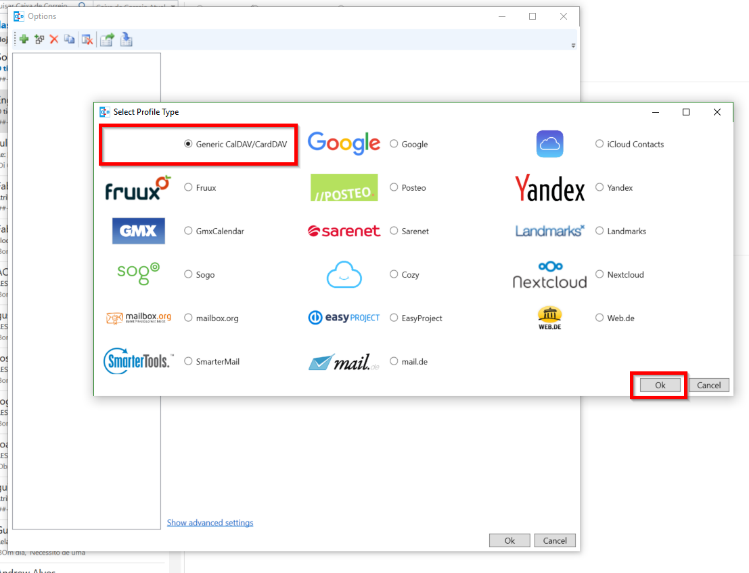Close the Select Profile Type dialog
Image resolution: width=749 pixels, height=573 pixels.
pos(717,112)
